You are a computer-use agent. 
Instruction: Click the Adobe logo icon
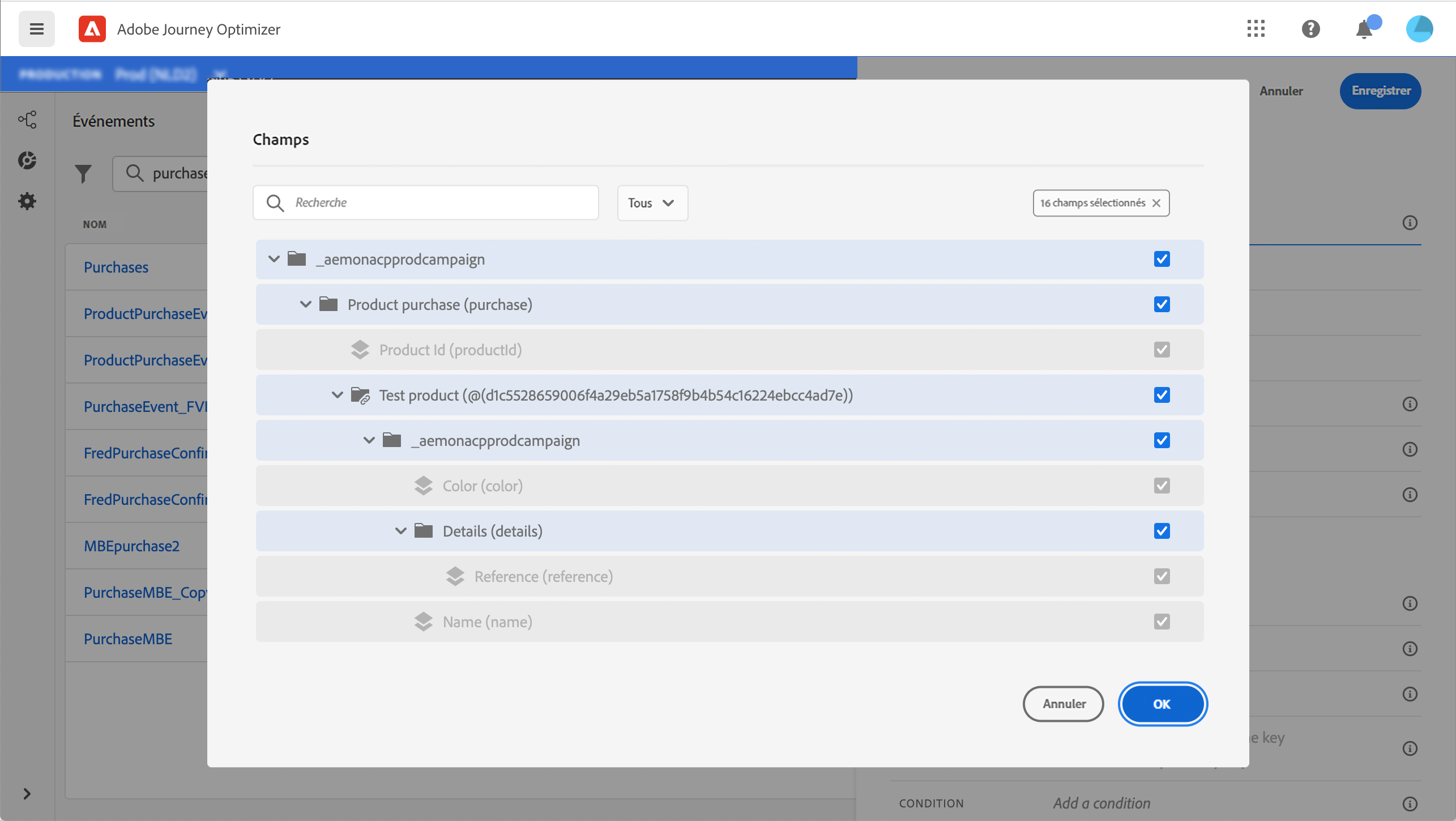pos(92,29)
